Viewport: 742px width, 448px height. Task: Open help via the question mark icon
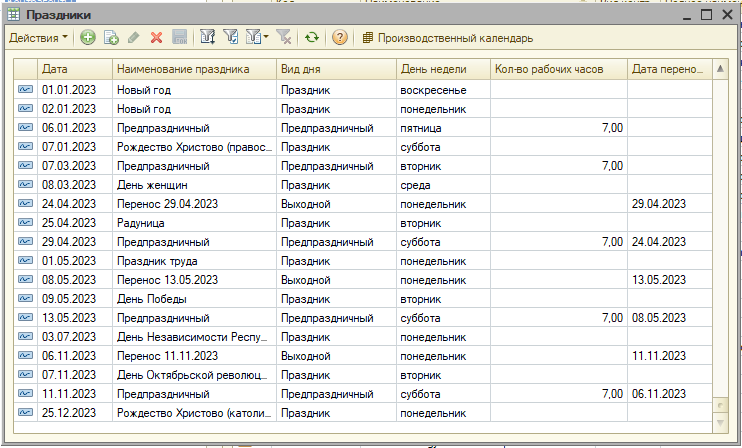point(340,38)
